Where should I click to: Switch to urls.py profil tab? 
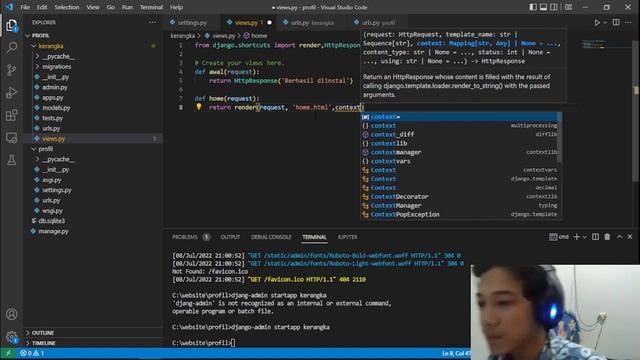(x=378, y=22)
